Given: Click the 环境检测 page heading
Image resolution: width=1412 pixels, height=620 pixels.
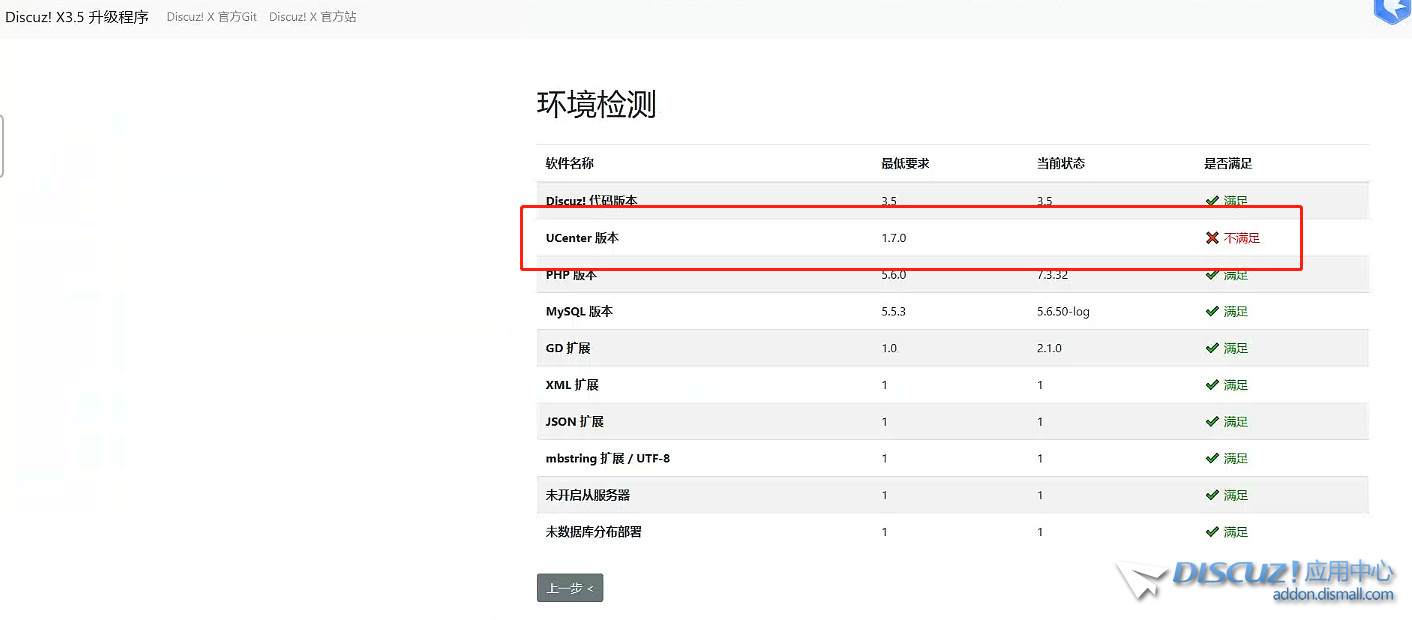Looking at the screenshot, I should click(x=597, y=104).
